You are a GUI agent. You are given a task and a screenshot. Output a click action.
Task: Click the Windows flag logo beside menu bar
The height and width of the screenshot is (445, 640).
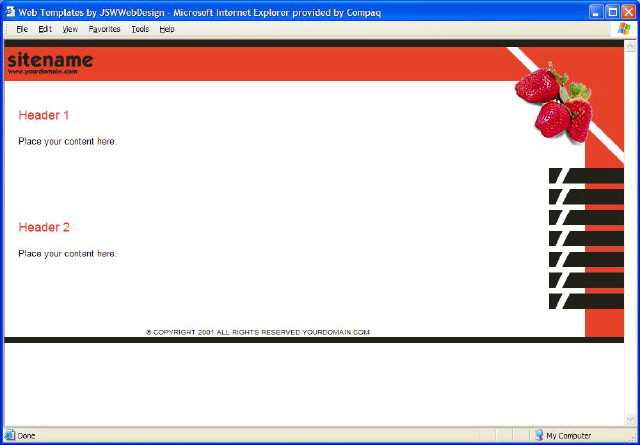tap(625, 29)
